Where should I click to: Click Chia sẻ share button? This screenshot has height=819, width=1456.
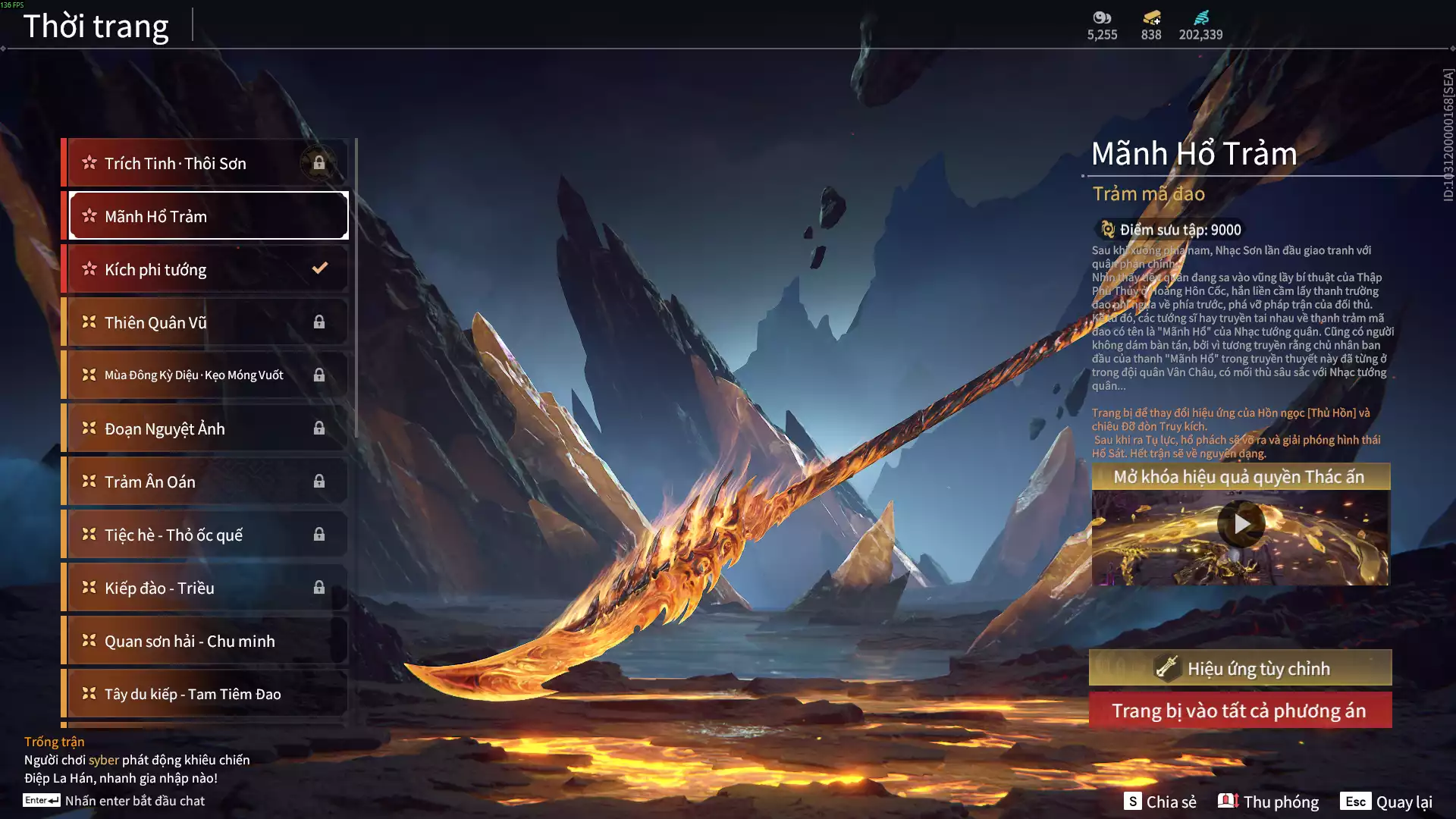[x=1160, y=802]
